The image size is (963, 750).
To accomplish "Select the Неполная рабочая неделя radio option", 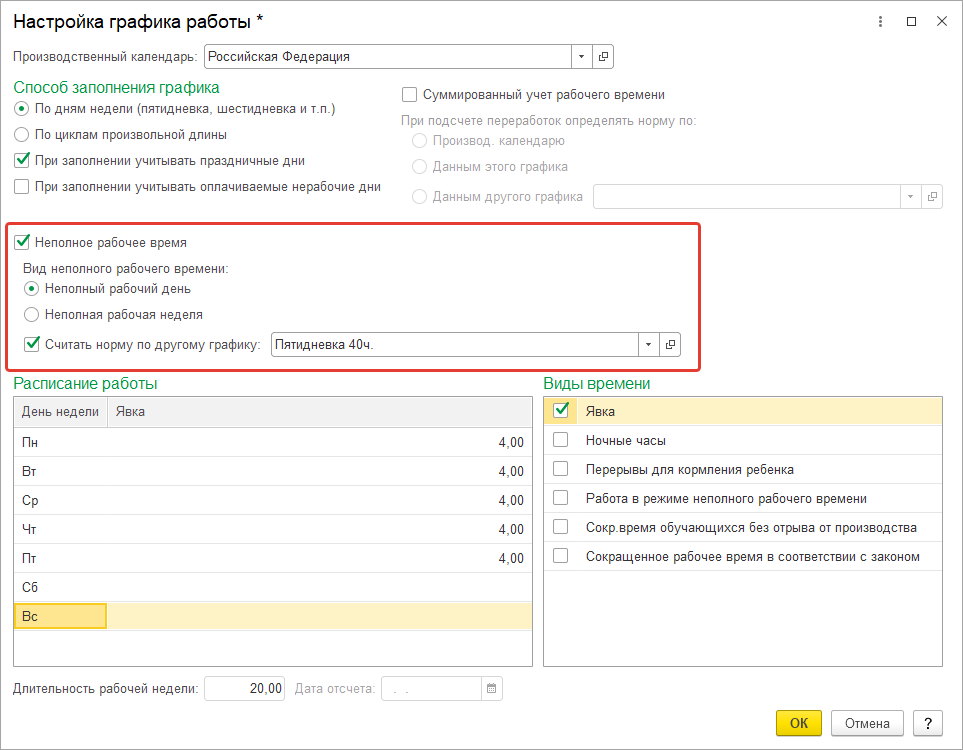I will (x=32, y=314).
